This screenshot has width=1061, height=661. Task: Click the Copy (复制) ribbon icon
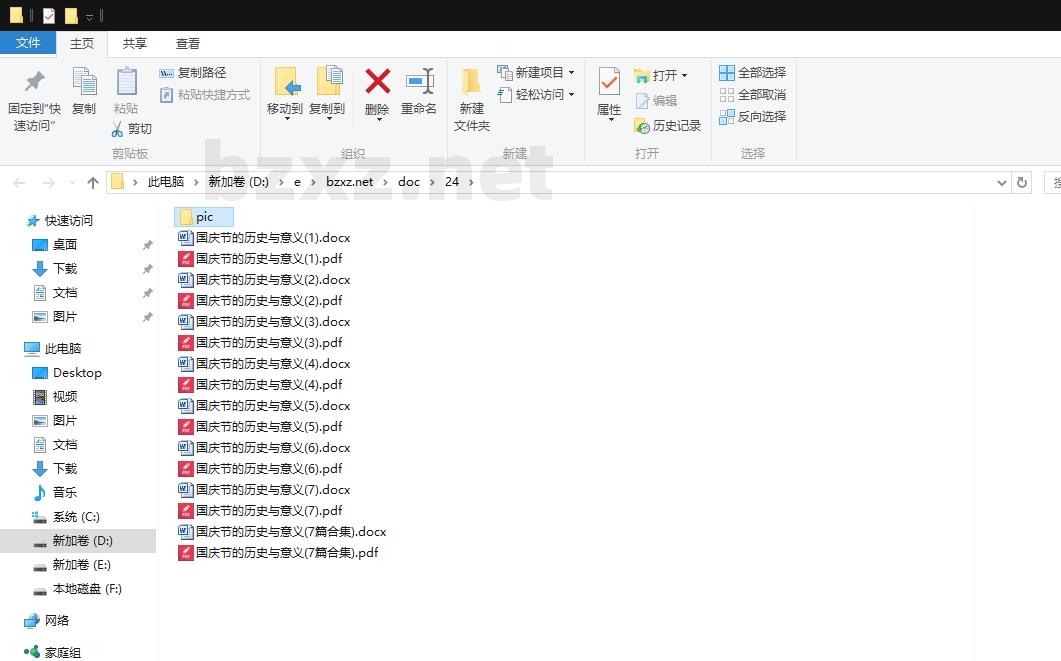pos(84,82)
